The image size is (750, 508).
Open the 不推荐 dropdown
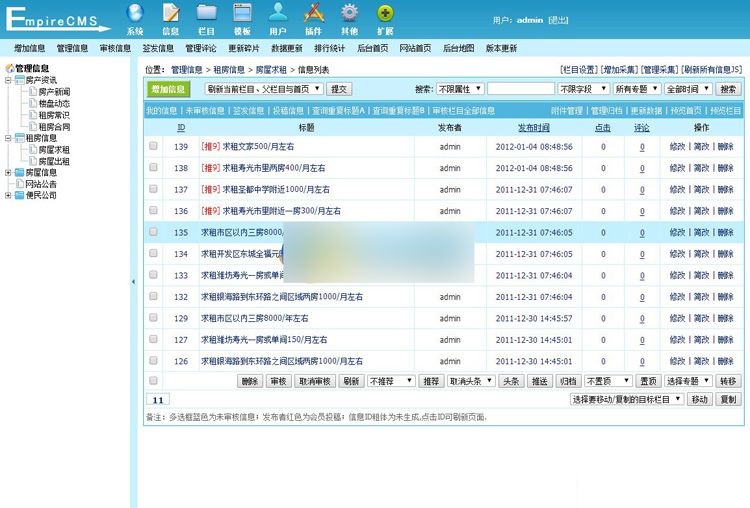point(391,381)
